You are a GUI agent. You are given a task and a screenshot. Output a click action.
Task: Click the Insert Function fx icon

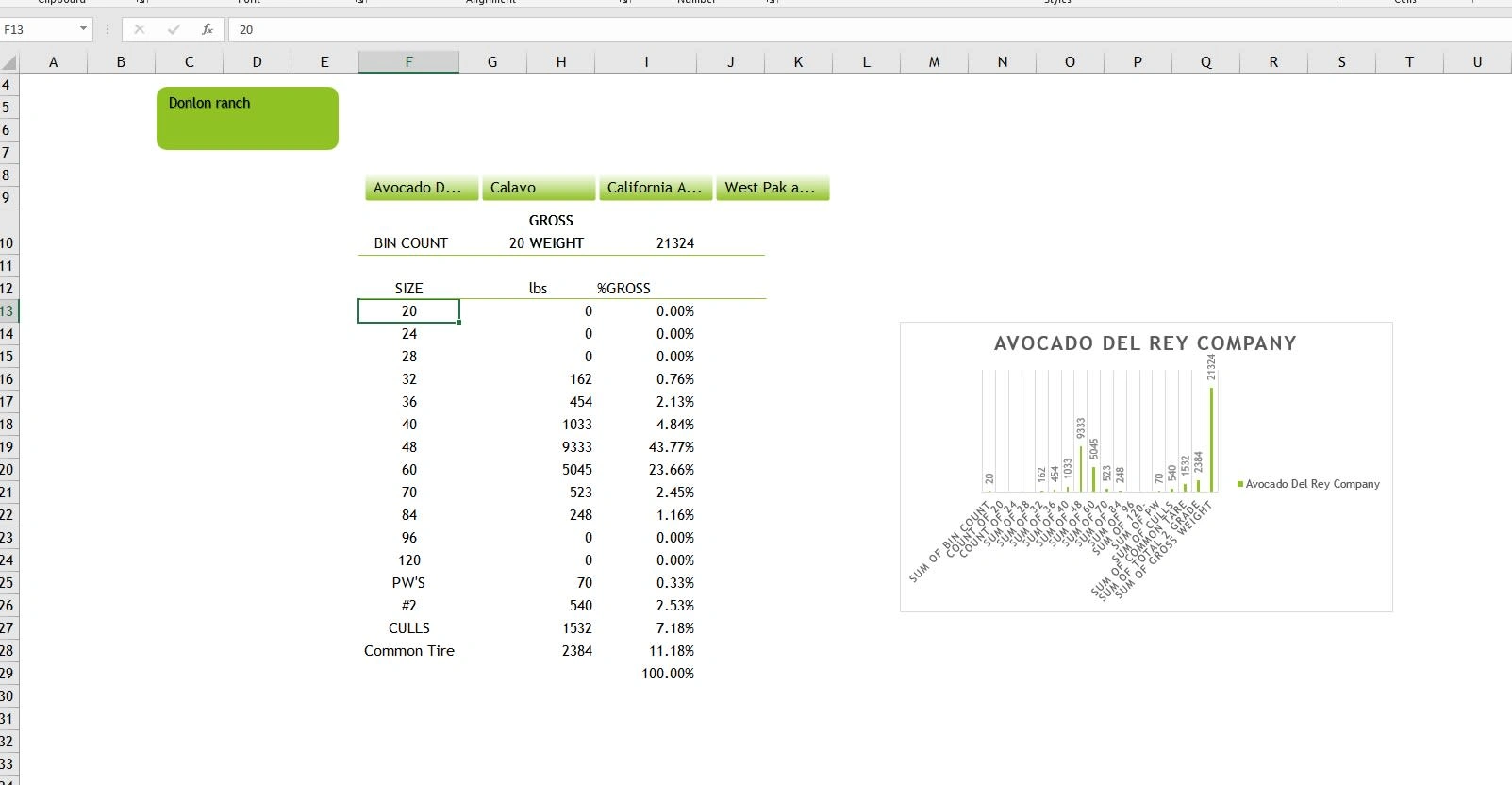tap(208, 29)
